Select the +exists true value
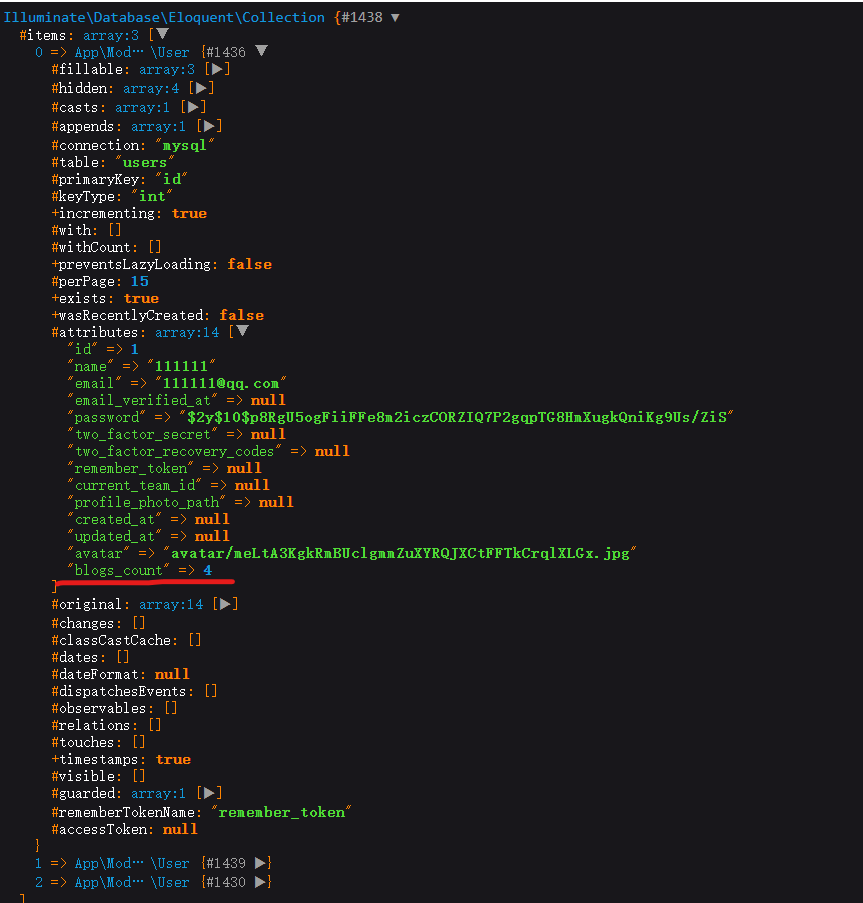This screenshot has width=863, height=903. click(x=141, y=298)
